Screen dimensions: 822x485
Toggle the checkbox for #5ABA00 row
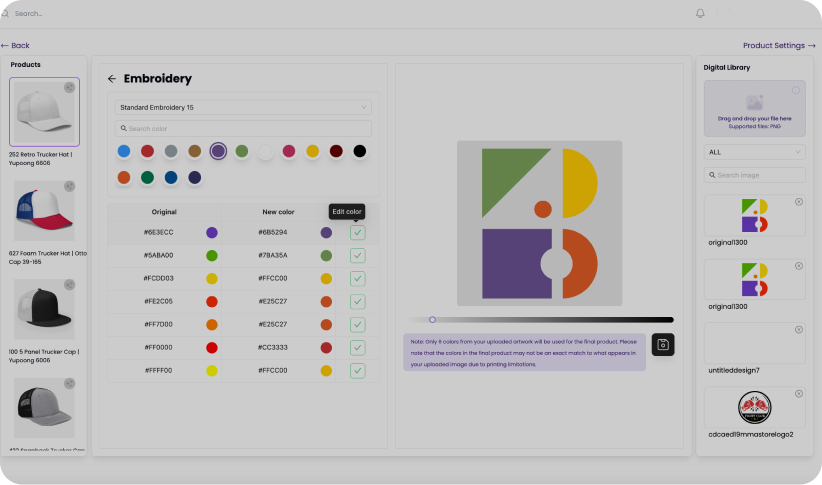[x=357, y=256]
